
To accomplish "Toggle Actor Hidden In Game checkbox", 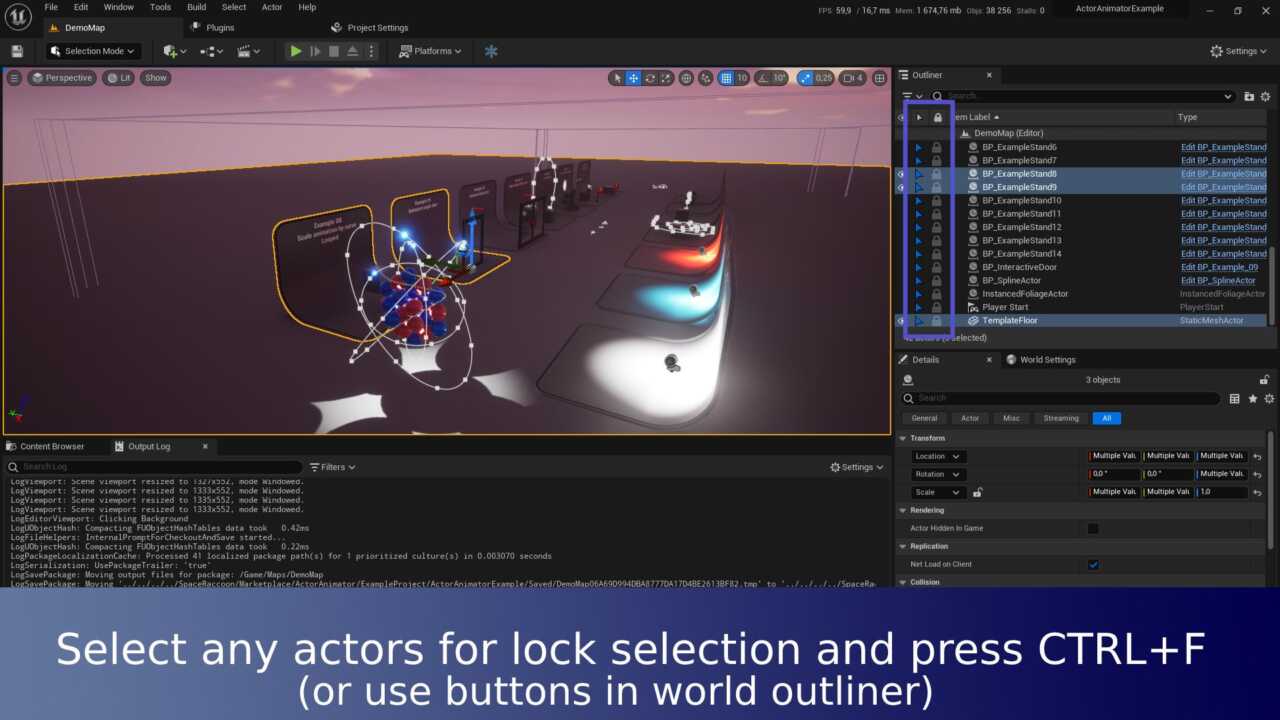I will tap(1093, 528).
